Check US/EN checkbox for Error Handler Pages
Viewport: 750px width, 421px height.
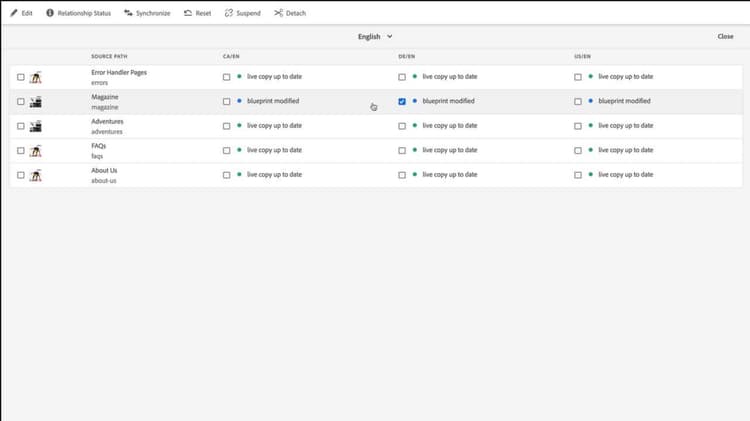(x=578, y=77)
